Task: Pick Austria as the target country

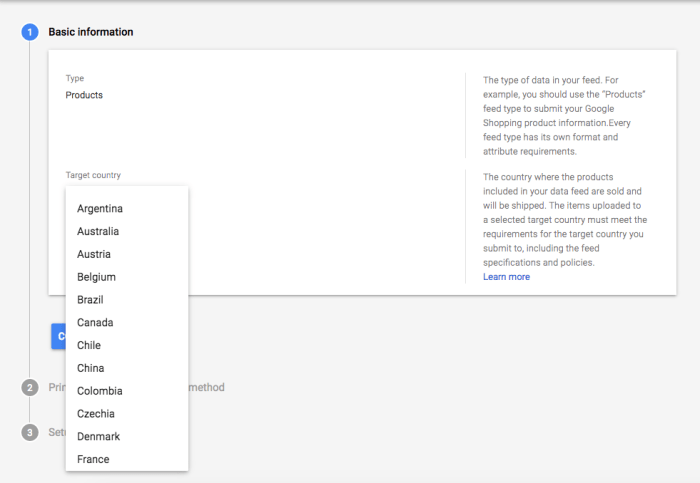Action: tap(94, 254)
